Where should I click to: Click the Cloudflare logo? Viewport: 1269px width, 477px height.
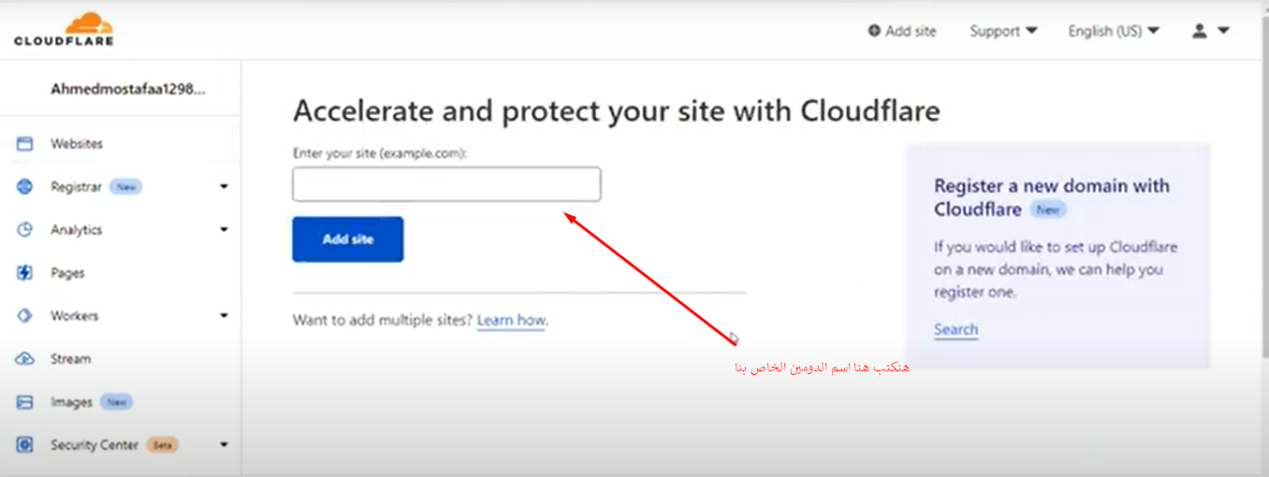(x=64, y=29)
